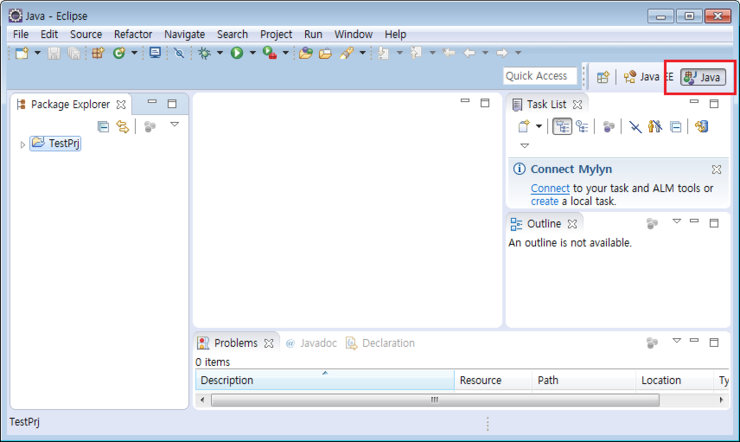Toggle the Skip All Breakpoints icon
Viewport: 740px width, 442px height.
point(179,53)
